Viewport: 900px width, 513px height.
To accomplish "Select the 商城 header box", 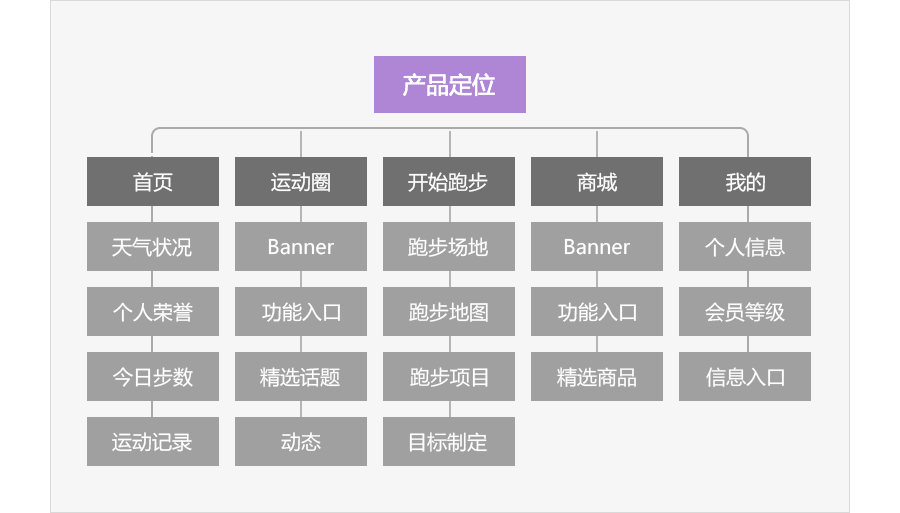I will point(597,181).
